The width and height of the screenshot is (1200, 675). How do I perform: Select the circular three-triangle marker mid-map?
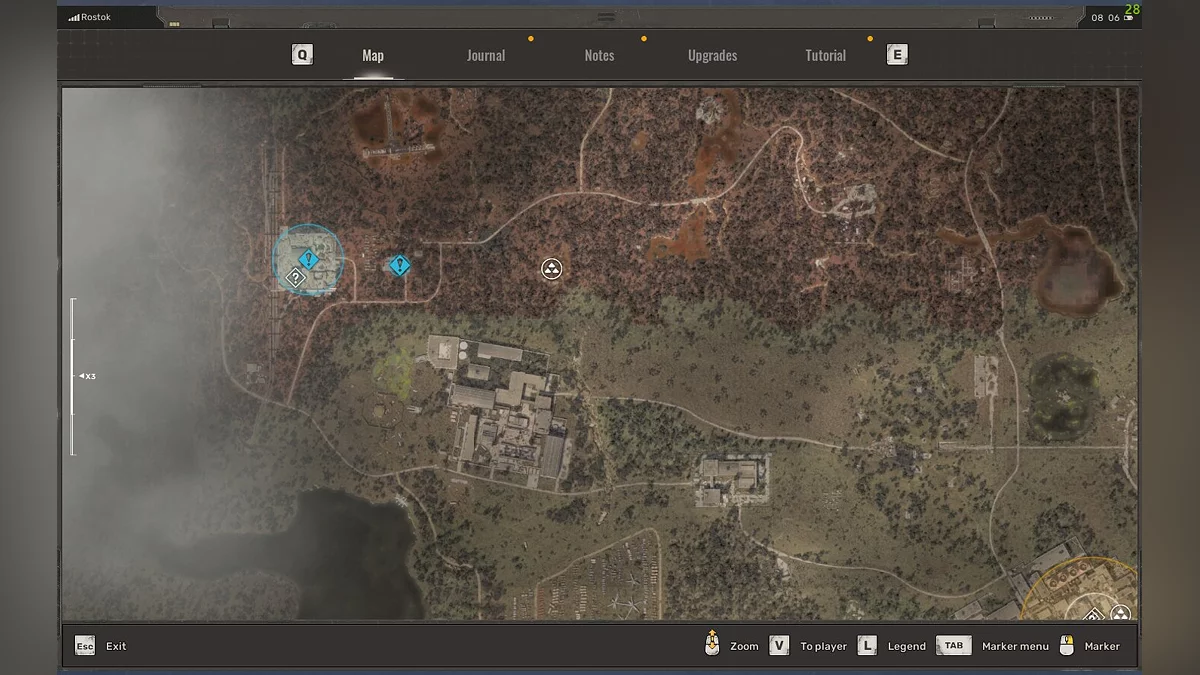tap(551, 268)
